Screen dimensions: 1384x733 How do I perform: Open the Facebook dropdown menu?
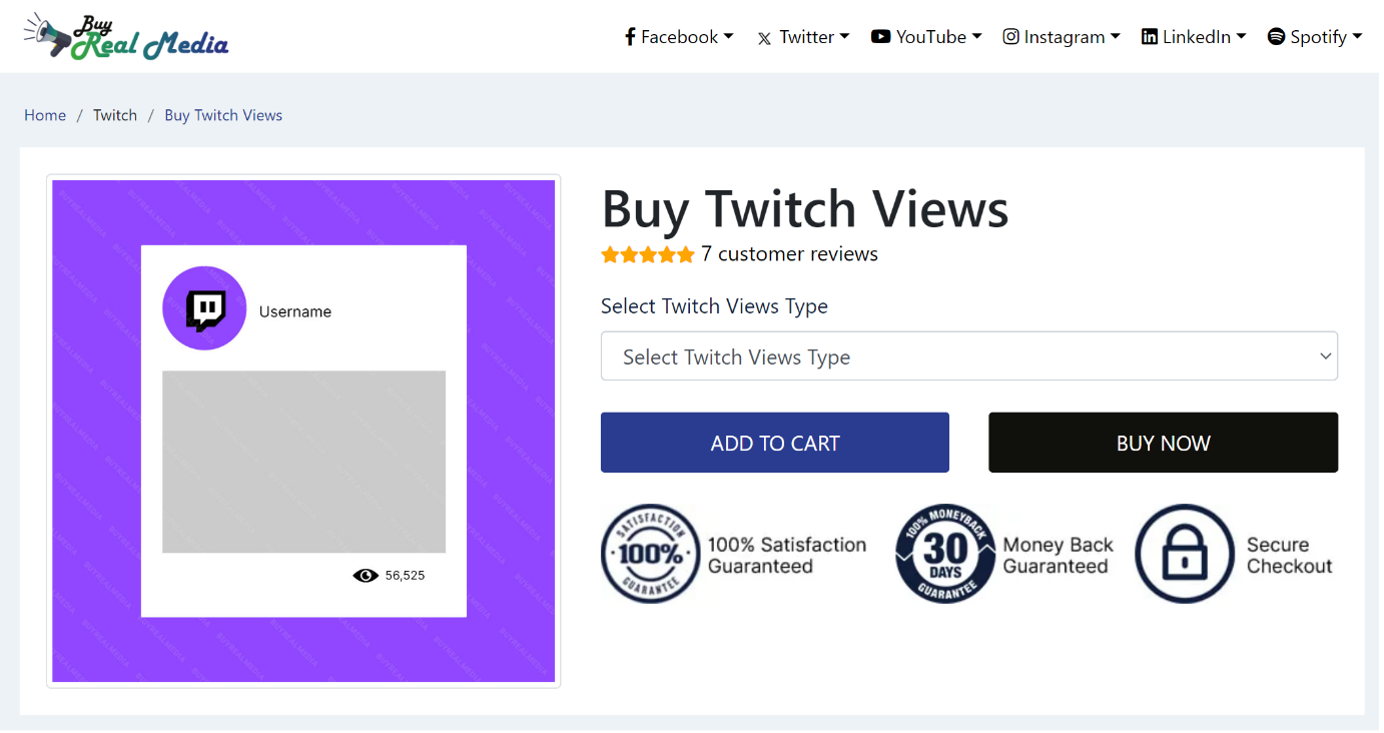point(679,37)
